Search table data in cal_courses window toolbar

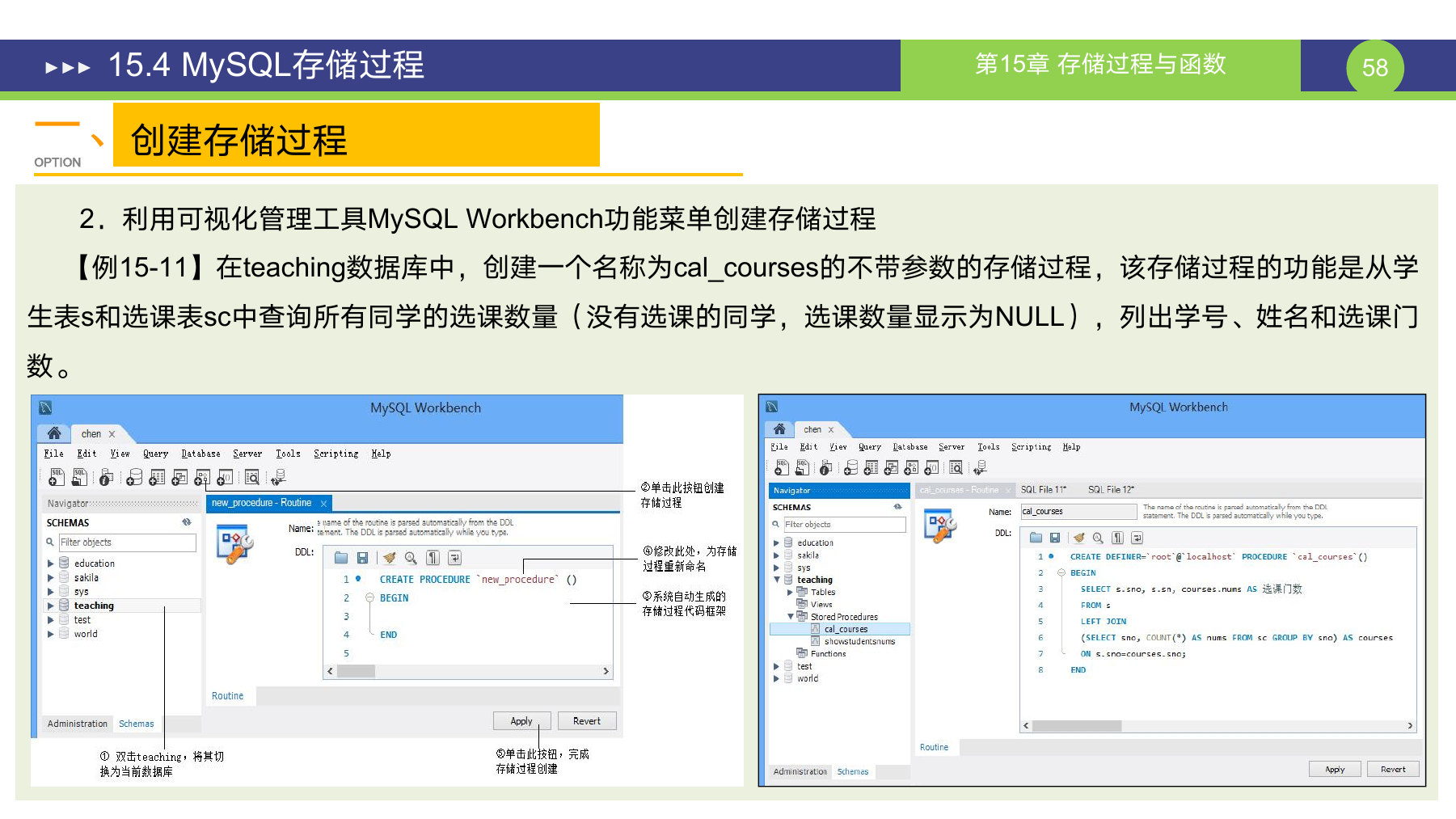(956, 467)
